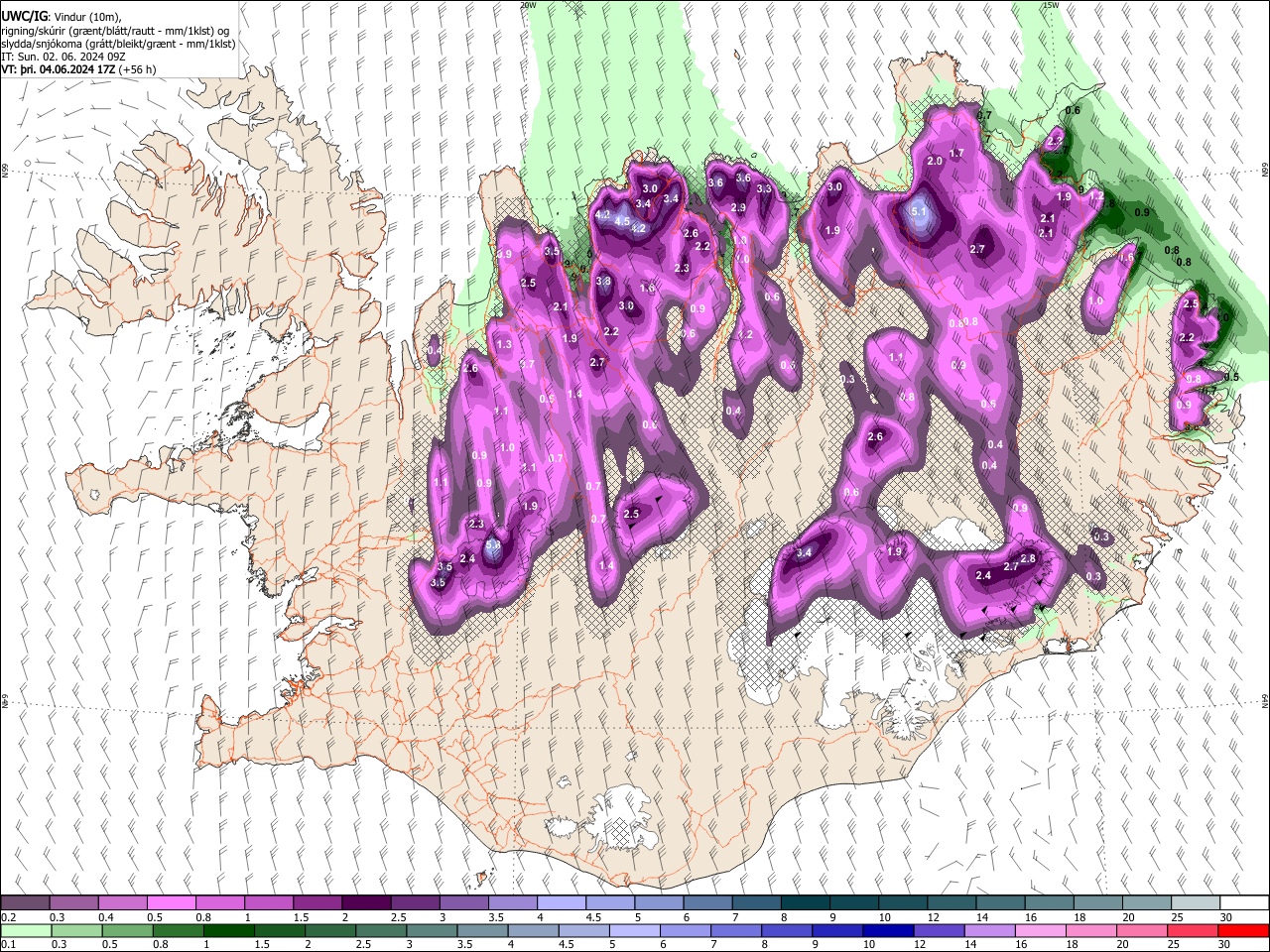Click the white 30 swatch, upper row
Image resolution: width=1270 pixels, height=952 pixels.
click(x=1243, y=903)
